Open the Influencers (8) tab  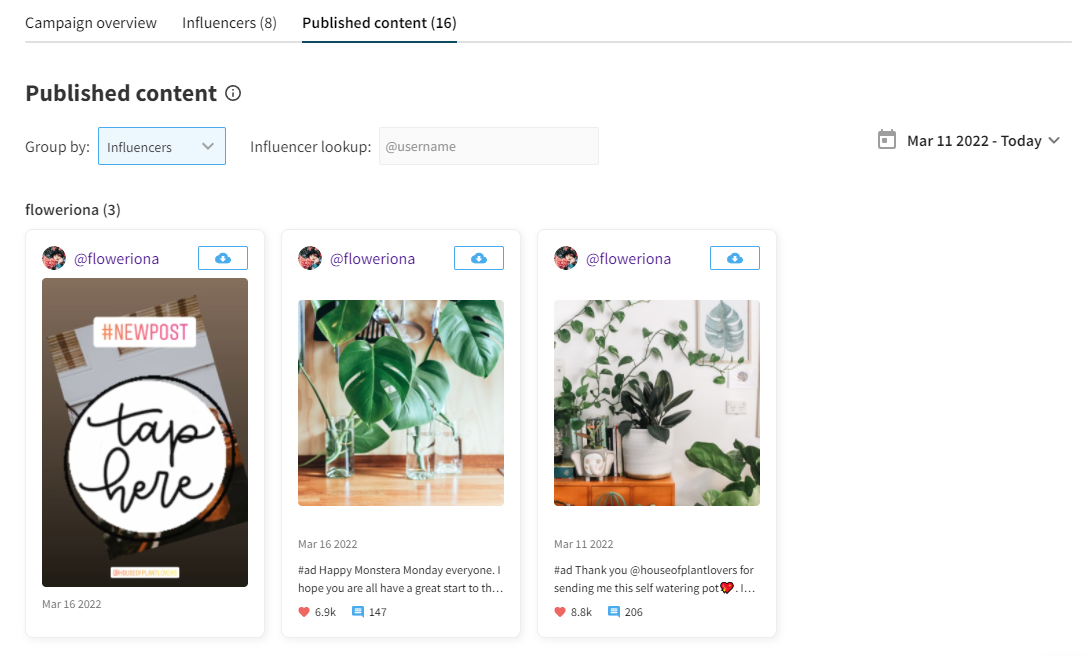click(x=229, y=22)
